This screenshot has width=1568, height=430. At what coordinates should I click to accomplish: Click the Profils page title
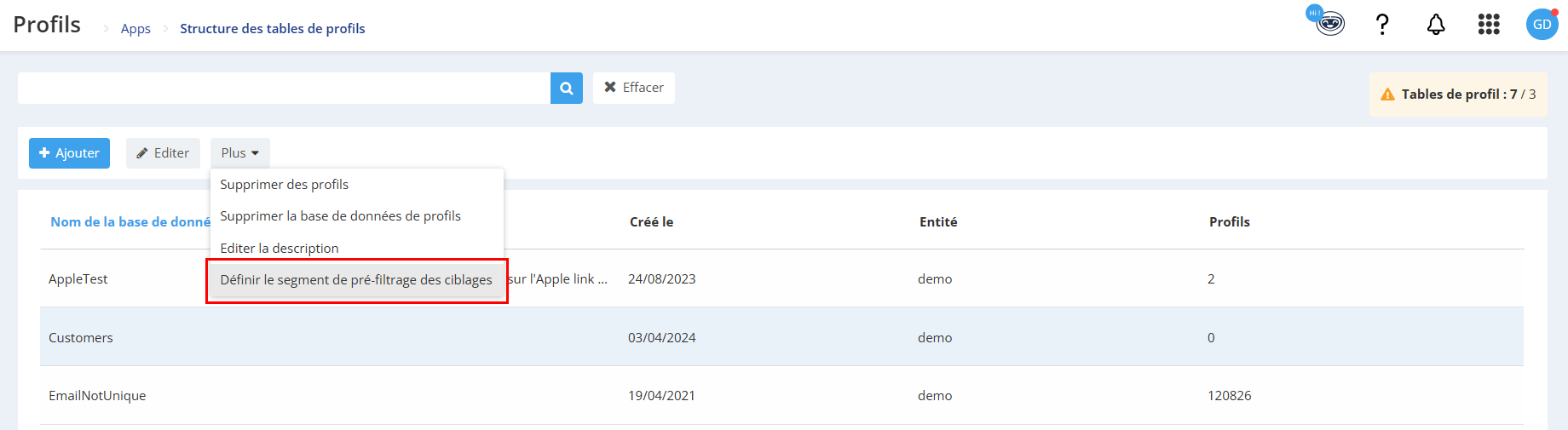click(47, 25)
